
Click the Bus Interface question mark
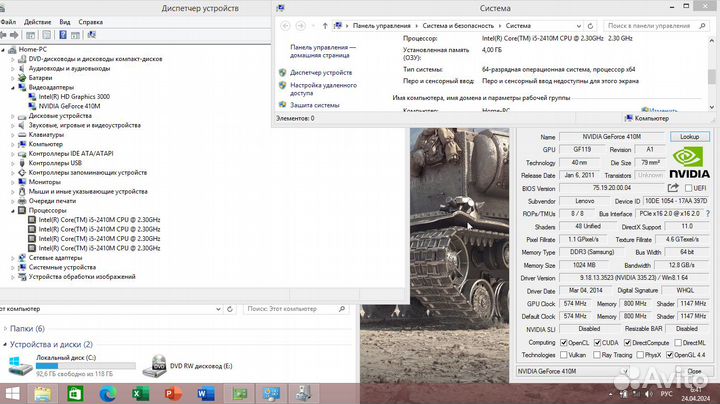[708, 213]
